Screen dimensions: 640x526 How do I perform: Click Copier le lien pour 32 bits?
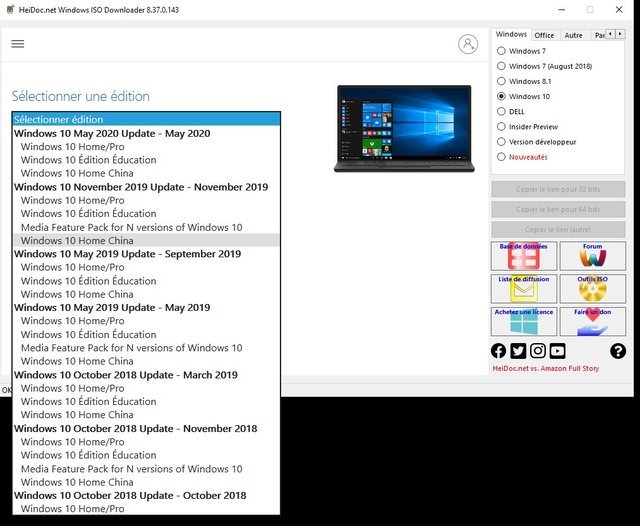pos(558,189)
